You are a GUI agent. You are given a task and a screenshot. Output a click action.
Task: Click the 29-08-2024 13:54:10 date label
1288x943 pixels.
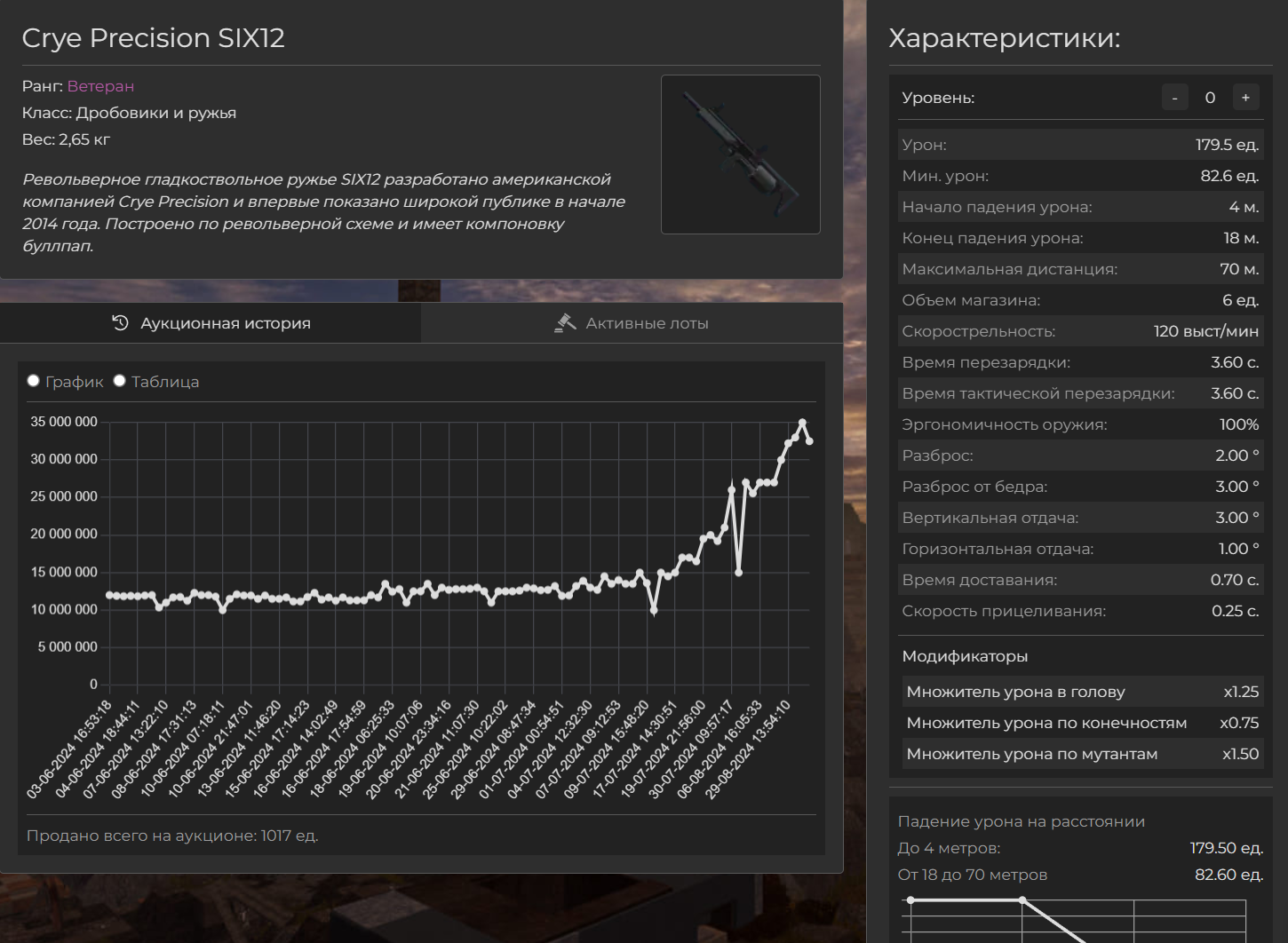click(x=748, y=749)
